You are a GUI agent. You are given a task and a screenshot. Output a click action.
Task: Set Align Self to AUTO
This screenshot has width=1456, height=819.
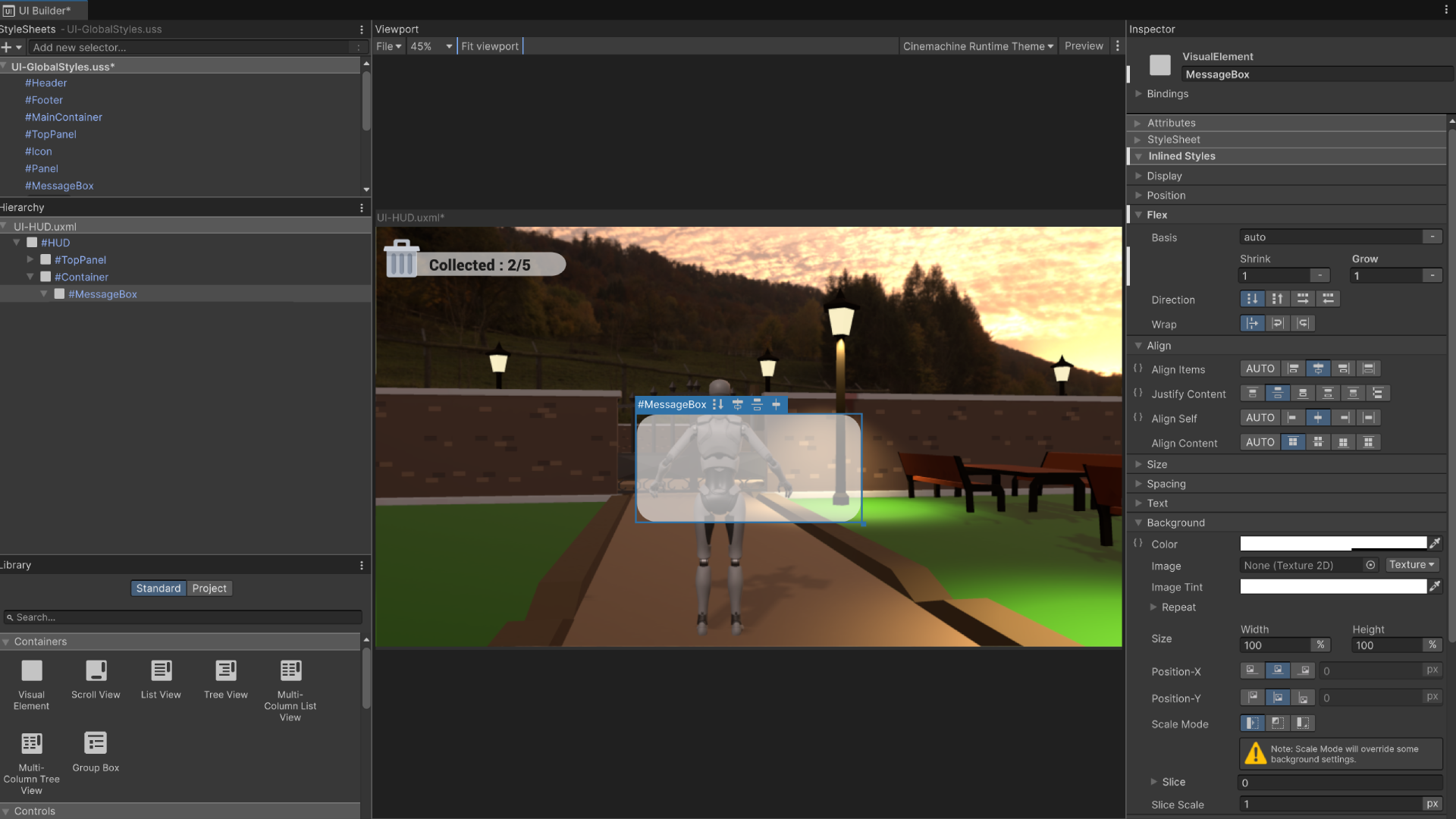(1260, 418)
